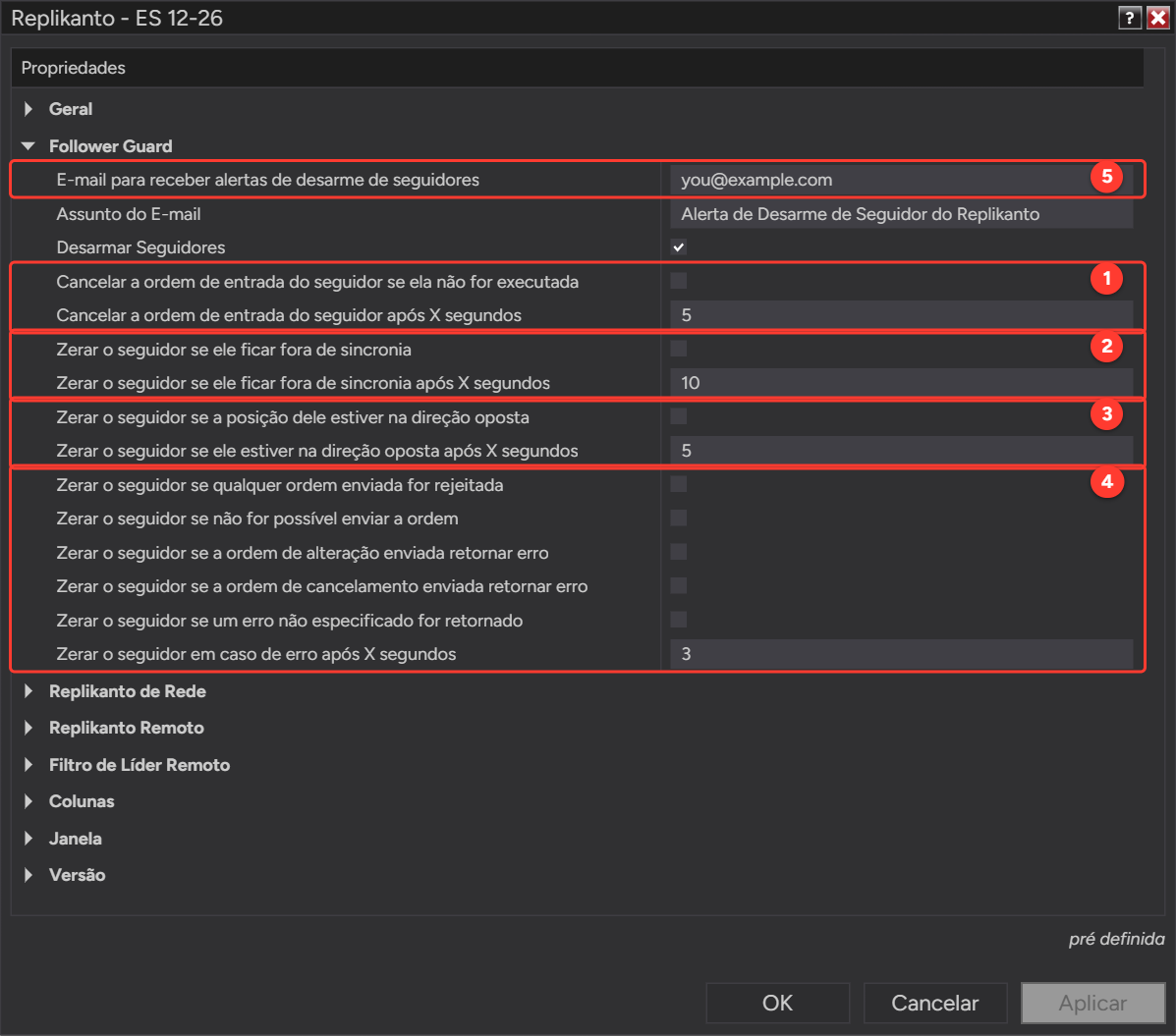This screenshot has height=1036, width=1176.
Task: Select the Versão category label
Action: (x=78, y=875)
